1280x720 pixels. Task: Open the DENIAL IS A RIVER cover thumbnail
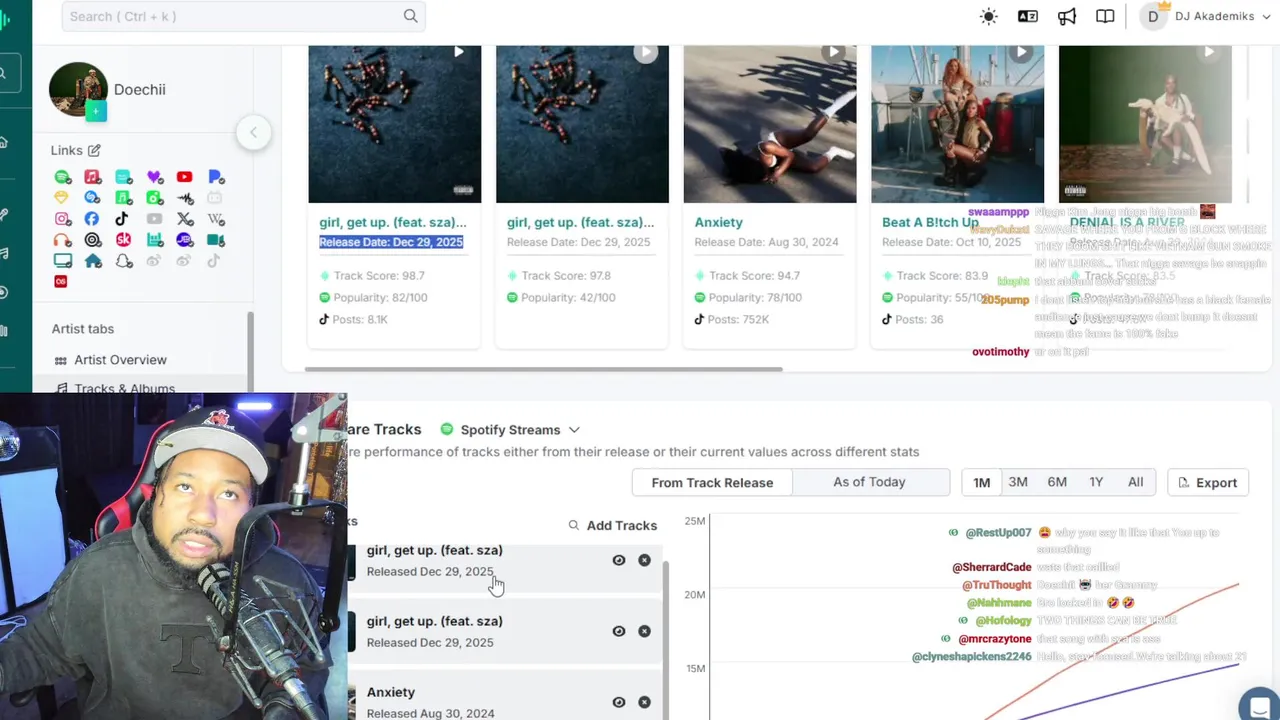1145,124
